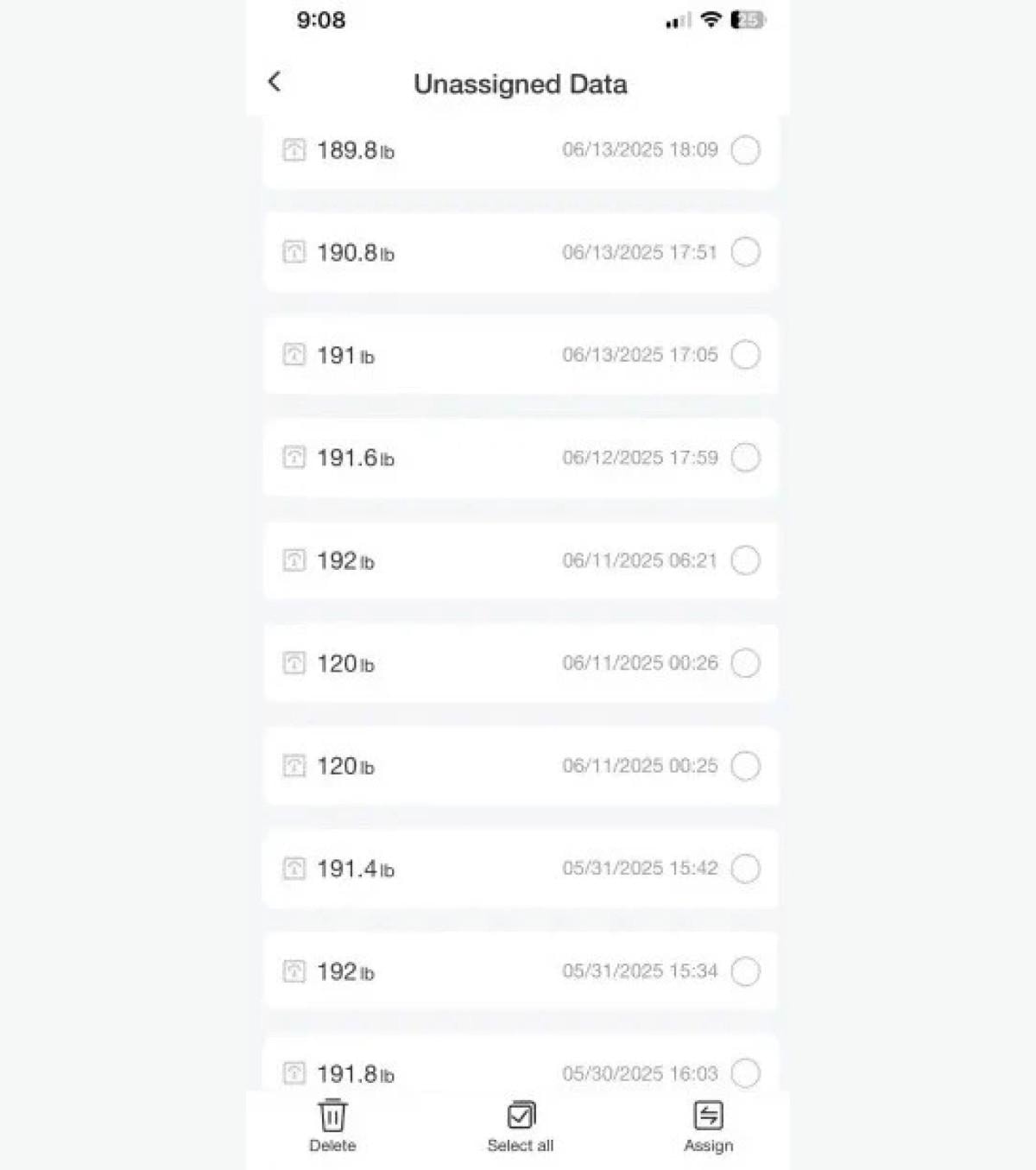Select radio for 06/13/2025 17:05 record
The image size is (1036, 1170).
pyautogui.click(x=745, y=355)
